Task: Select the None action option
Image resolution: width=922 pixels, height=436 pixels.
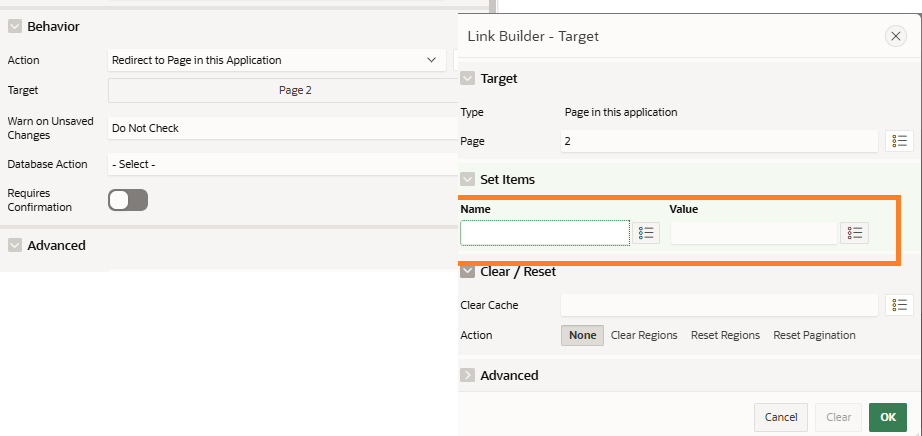Action: click(582, 335)
